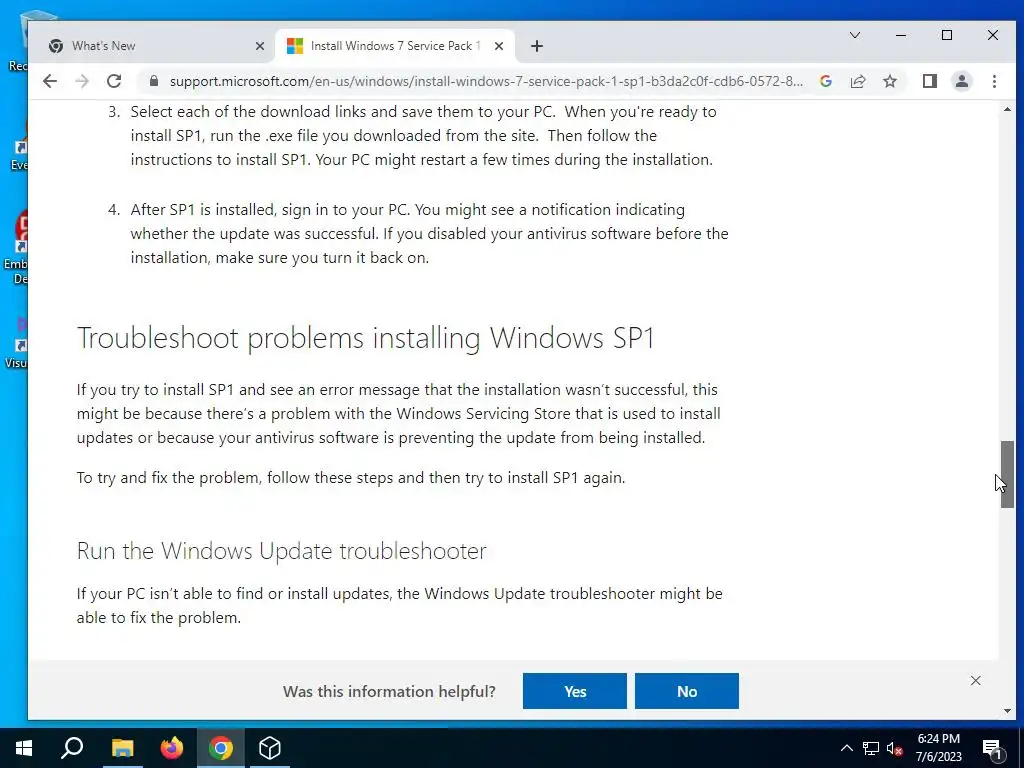Click heading Run the Windows Update troubleshooter
Image resolution: width=1024 pixels, height=768 pixels.
pyautogui.click(x=281, y=551)
